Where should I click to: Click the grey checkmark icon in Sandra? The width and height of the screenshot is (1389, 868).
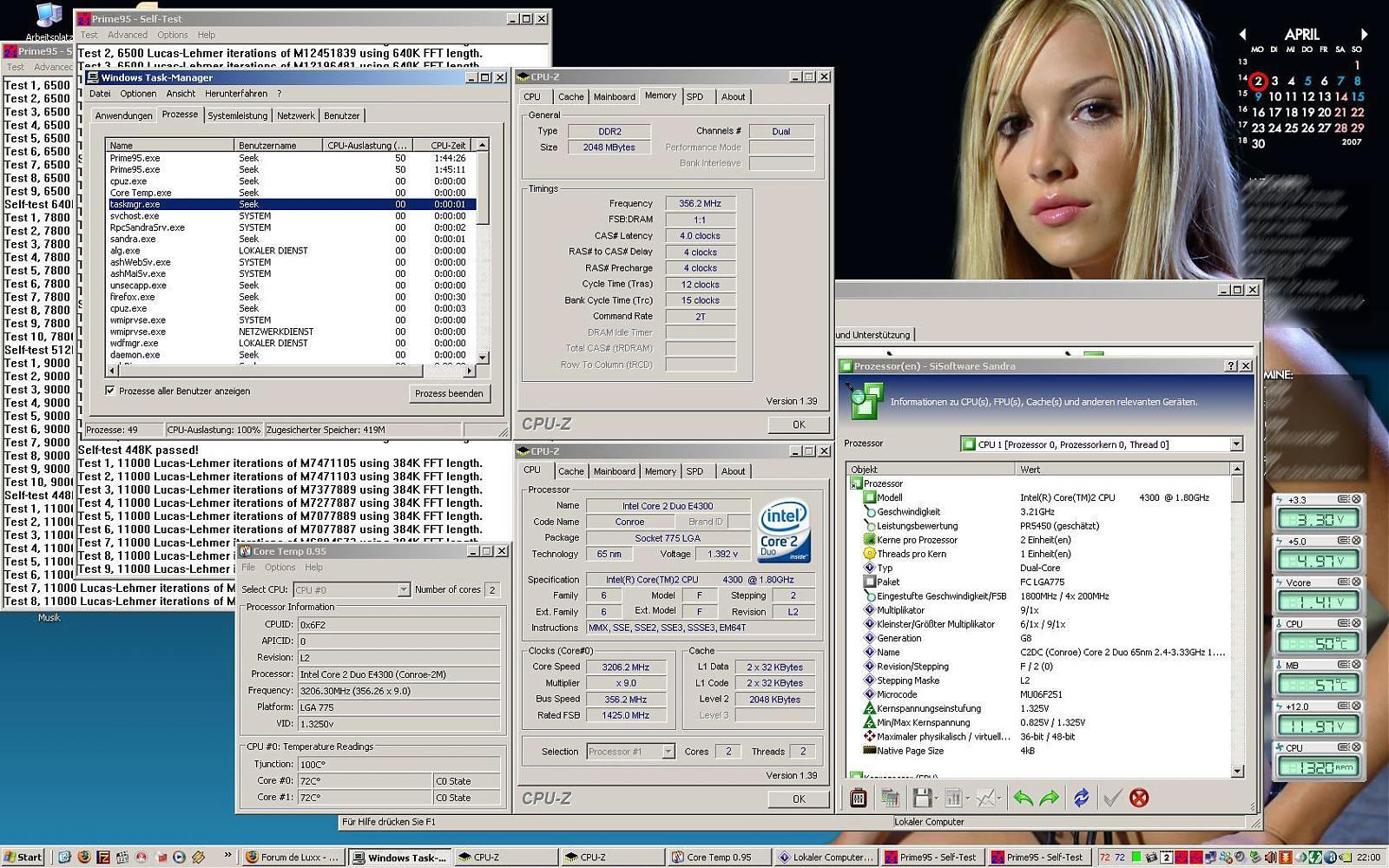pyautogui.click(x=1112, y=798)
